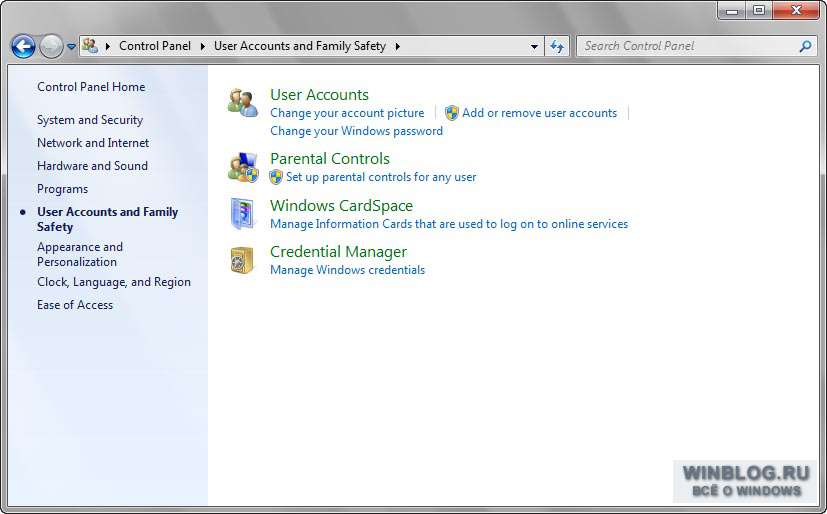Open the recent pages dropdown arrow

pyautogui.click(x=71, y=46)
